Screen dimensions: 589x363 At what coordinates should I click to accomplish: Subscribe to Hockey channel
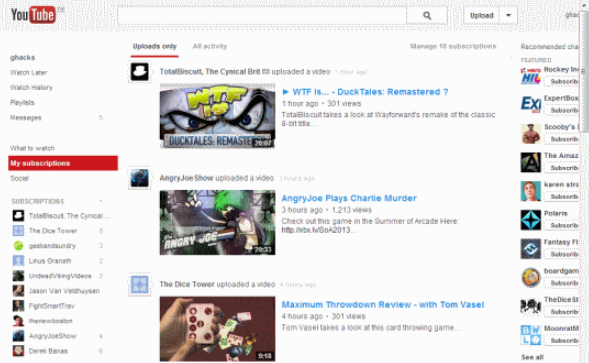[x=562, y=82]
